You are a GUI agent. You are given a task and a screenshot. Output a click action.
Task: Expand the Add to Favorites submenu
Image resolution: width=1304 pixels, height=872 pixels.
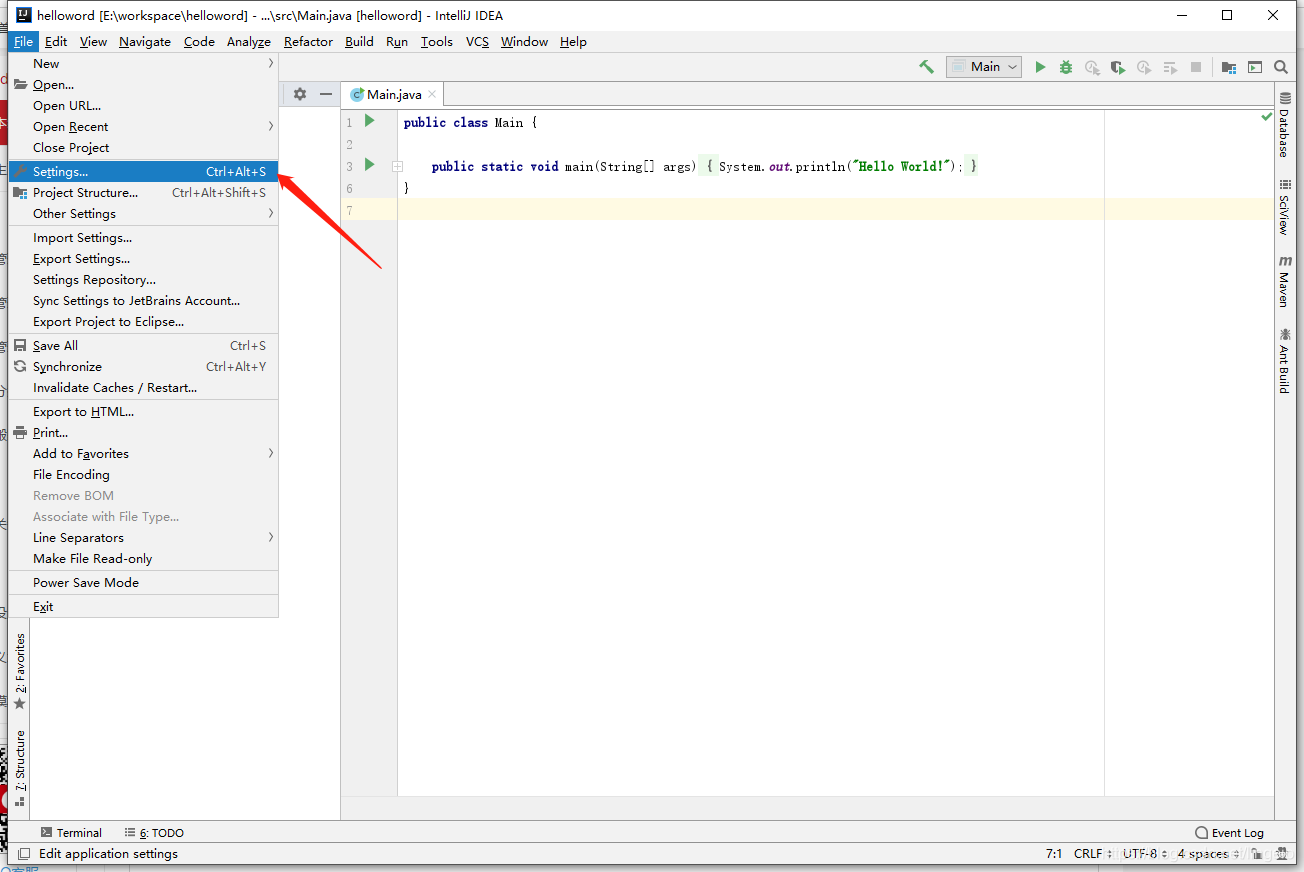click(143, 453)
